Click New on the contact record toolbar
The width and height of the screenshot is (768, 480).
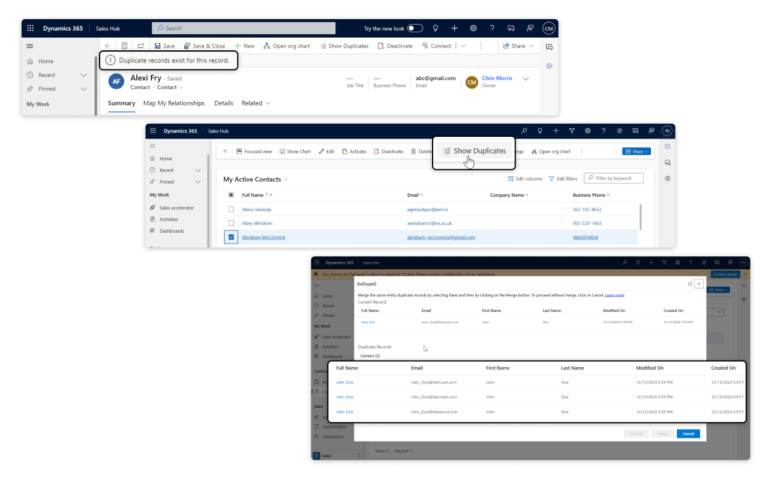(x=244, y=46)
